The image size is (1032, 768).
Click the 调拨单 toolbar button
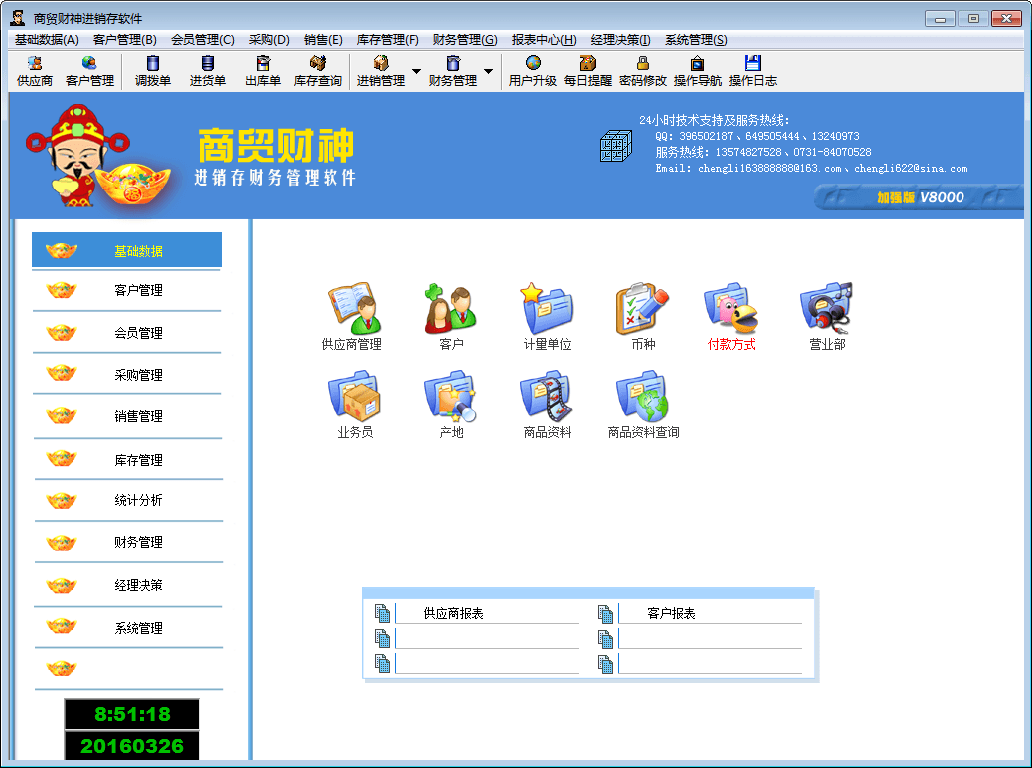click(x=153, y=71)
